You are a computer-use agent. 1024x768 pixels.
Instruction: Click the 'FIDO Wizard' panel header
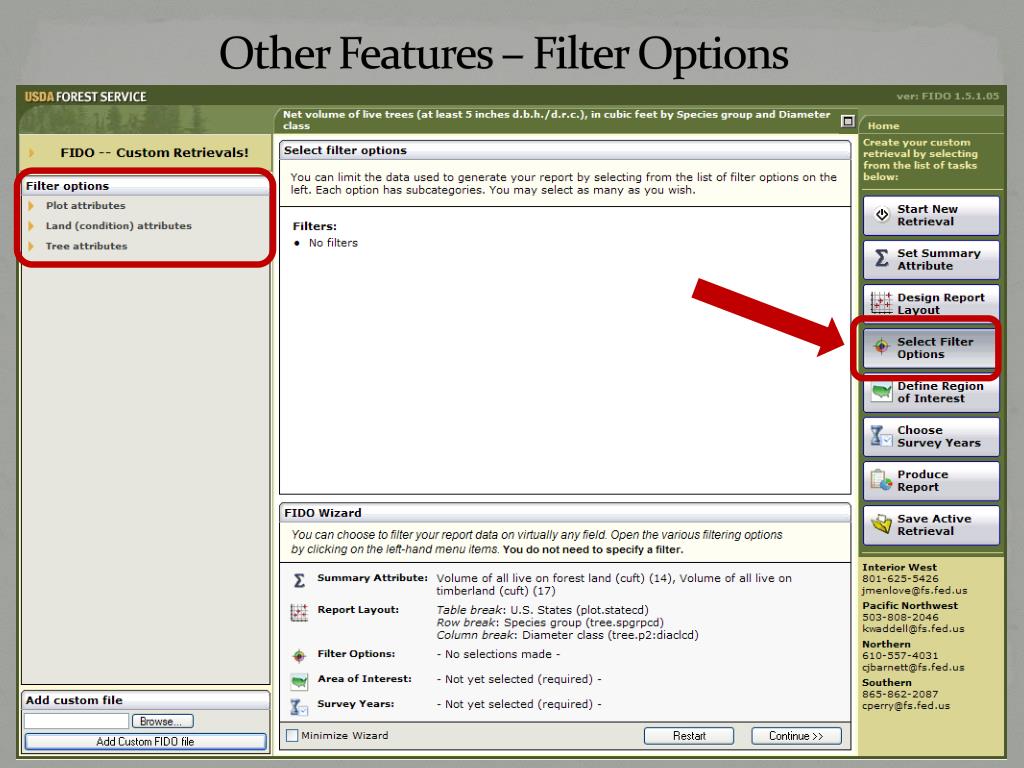(x=565, y=513)
